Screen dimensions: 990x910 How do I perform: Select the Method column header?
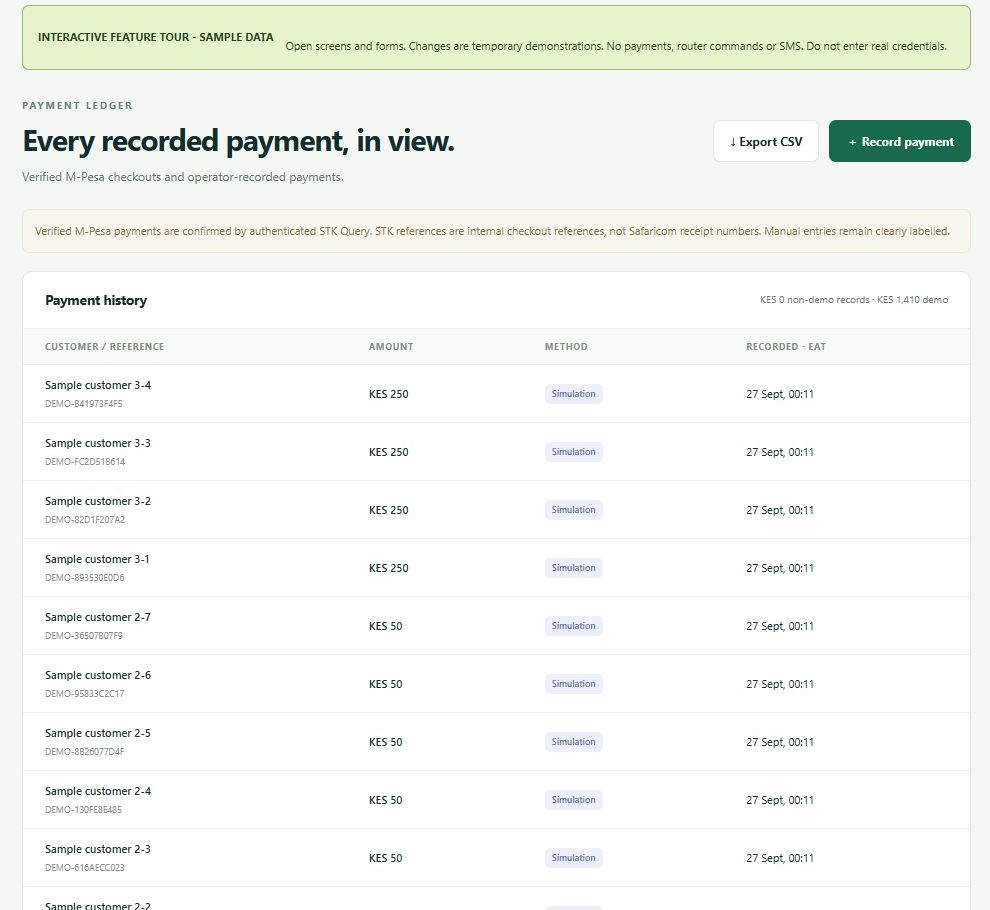click(x=566, y=347)
